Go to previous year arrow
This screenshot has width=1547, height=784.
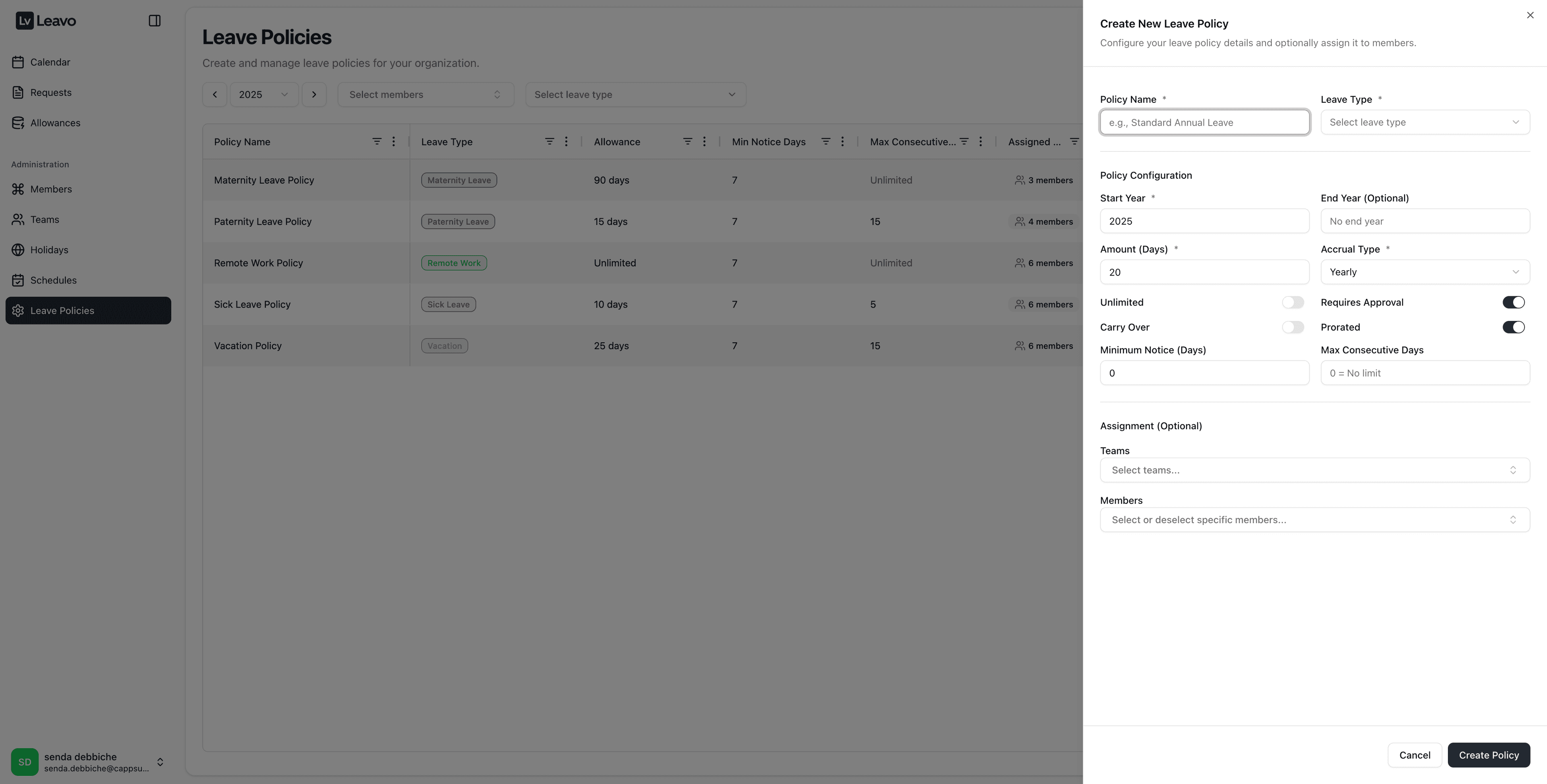tap(214, 95)
